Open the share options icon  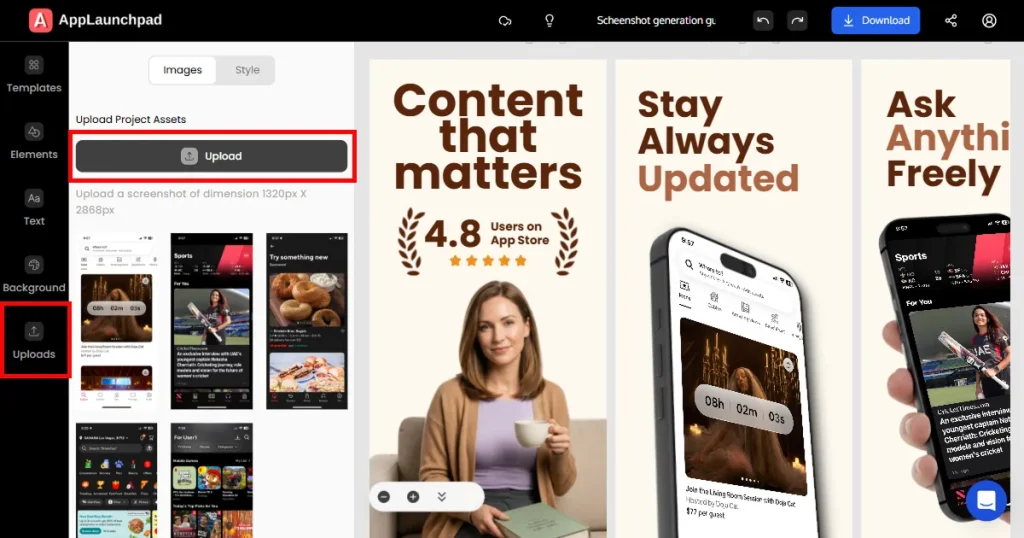[951, 21]
